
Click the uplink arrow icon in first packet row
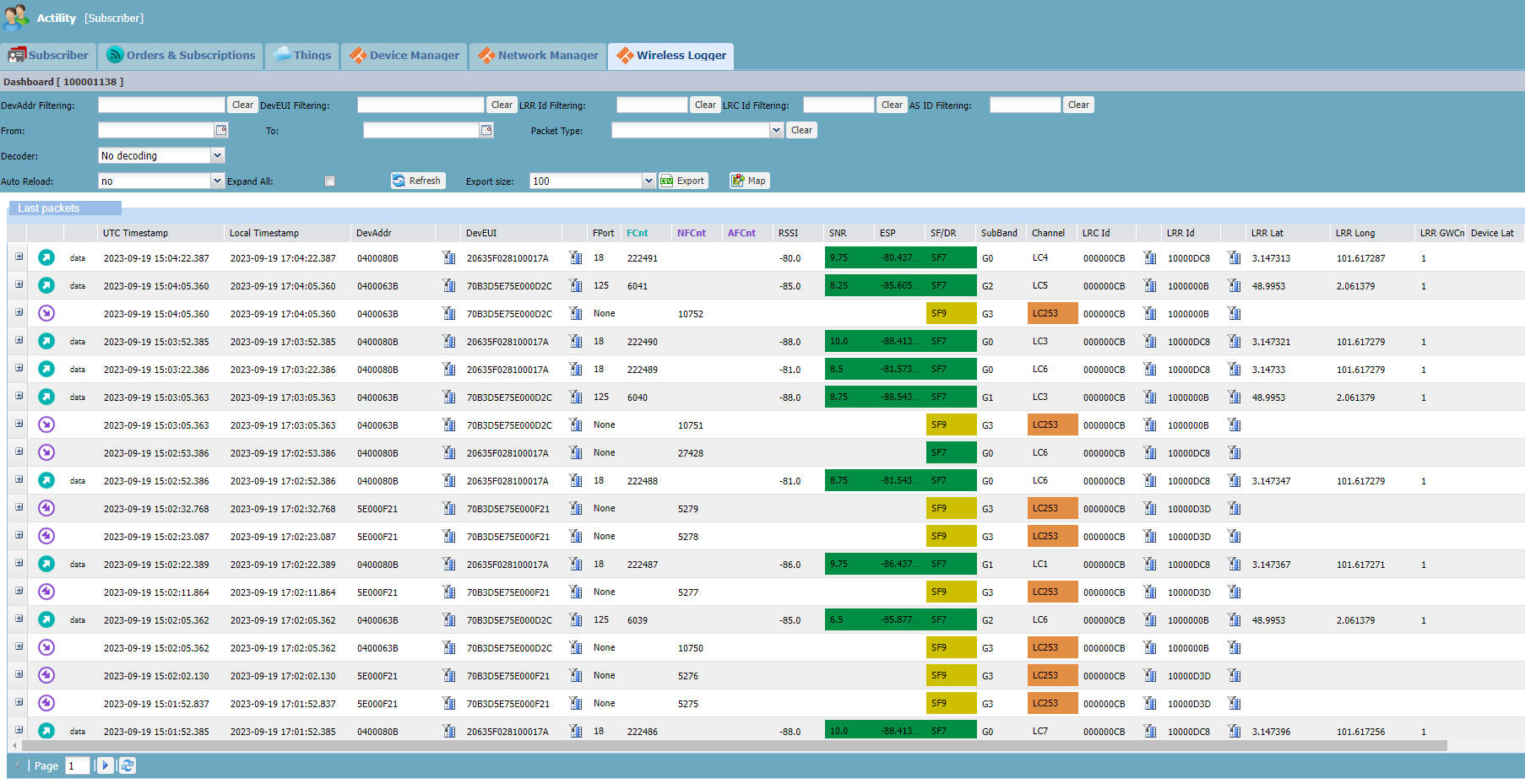(x=46, y=257)
